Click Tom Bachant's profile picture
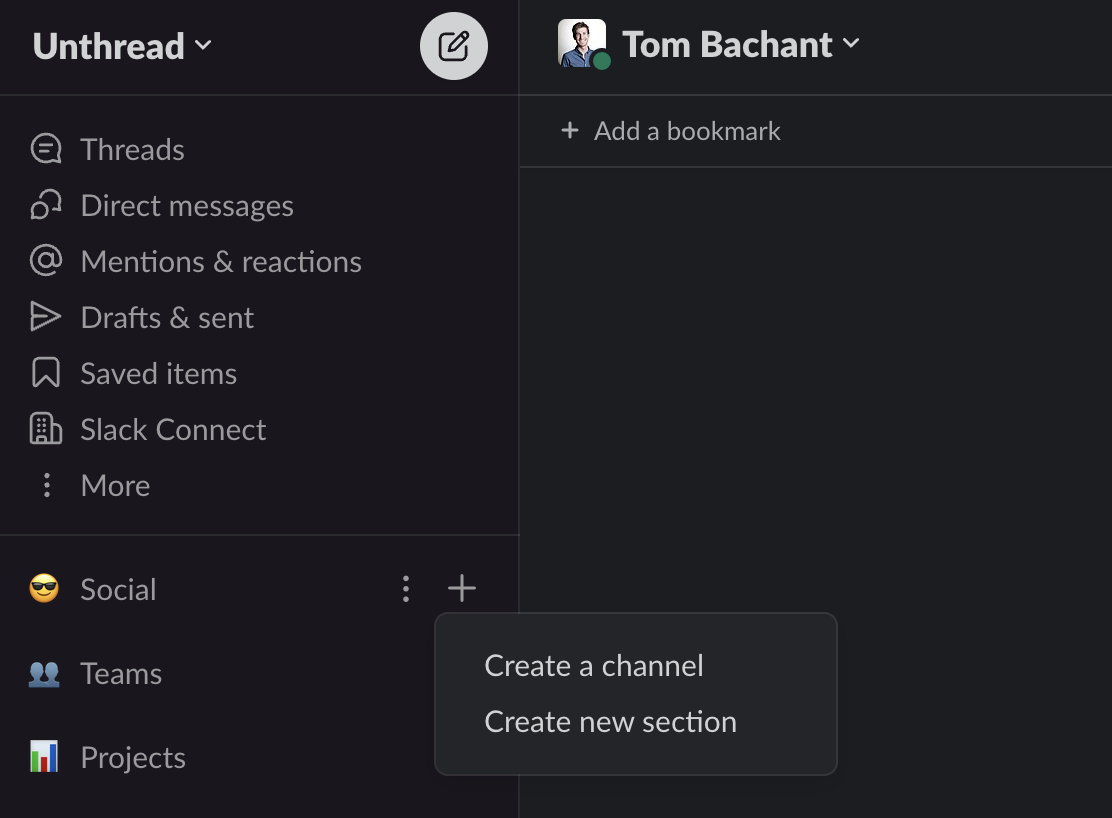 (581, 44)
